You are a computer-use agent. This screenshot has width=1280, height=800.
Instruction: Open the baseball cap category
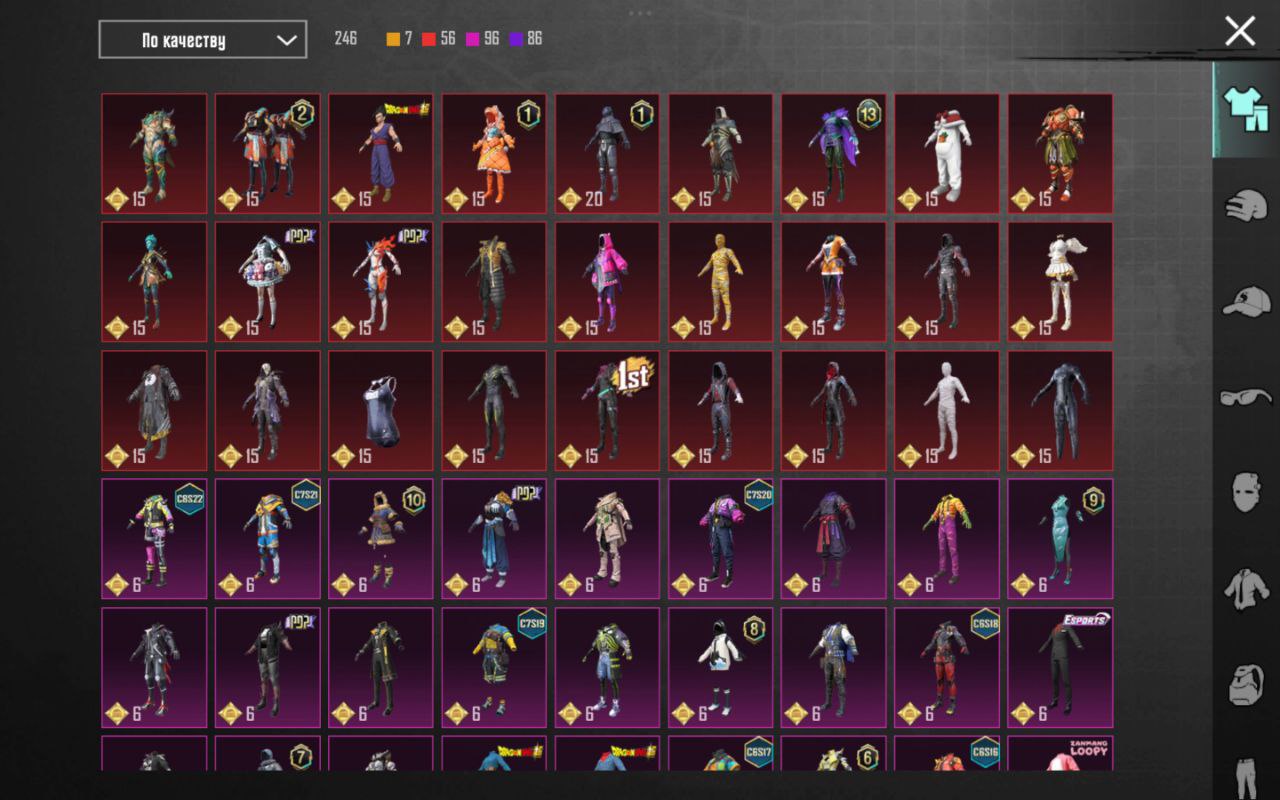(1246, 300)
